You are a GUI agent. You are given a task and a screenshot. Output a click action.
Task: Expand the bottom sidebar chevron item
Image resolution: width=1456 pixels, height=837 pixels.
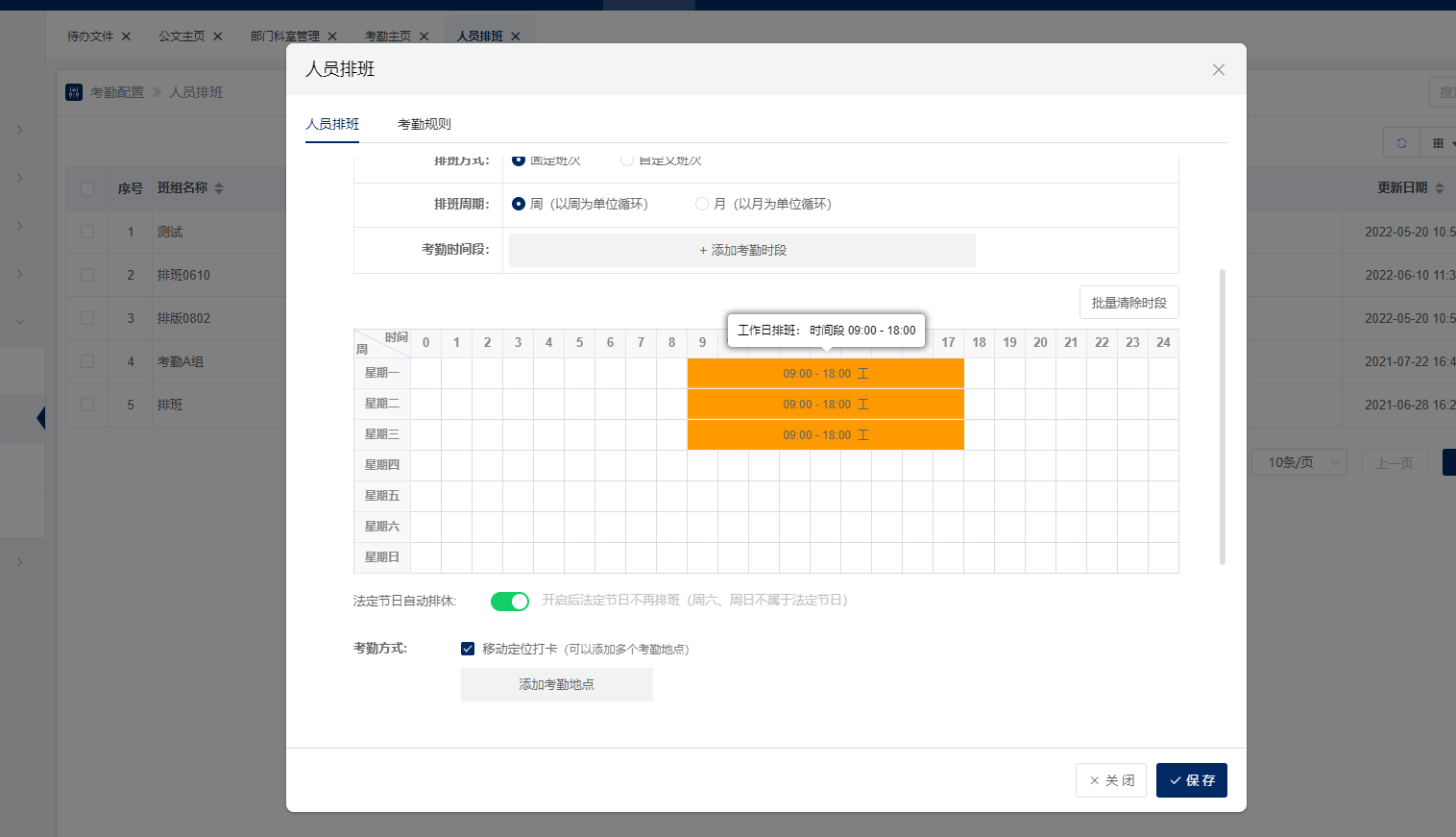click(x=20, y=562)
